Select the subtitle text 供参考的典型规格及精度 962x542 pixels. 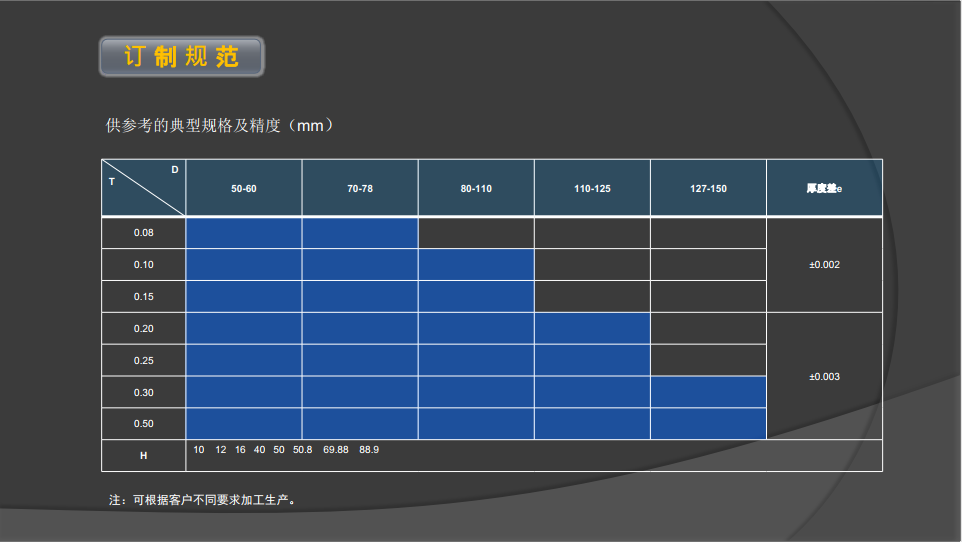[x=219, y=126]
